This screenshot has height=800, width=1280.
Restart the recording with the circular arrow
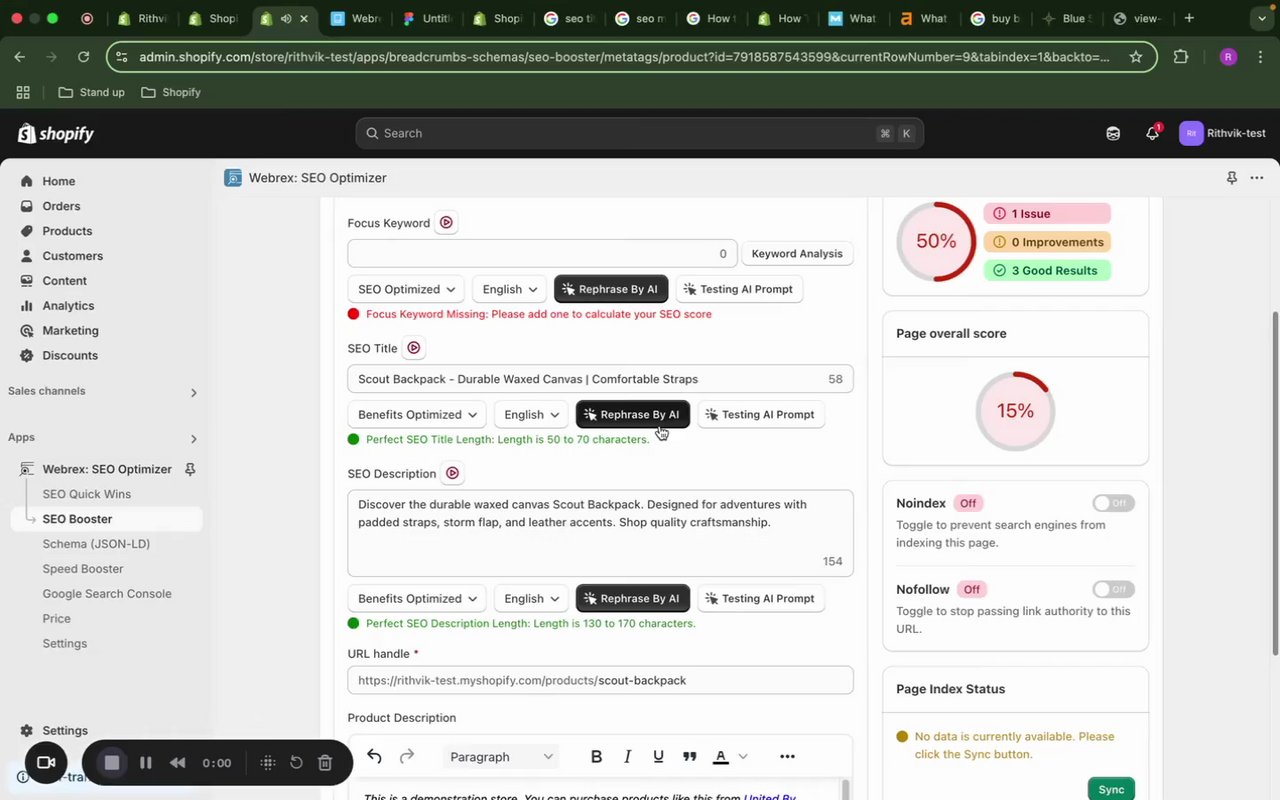pos(296,763)
